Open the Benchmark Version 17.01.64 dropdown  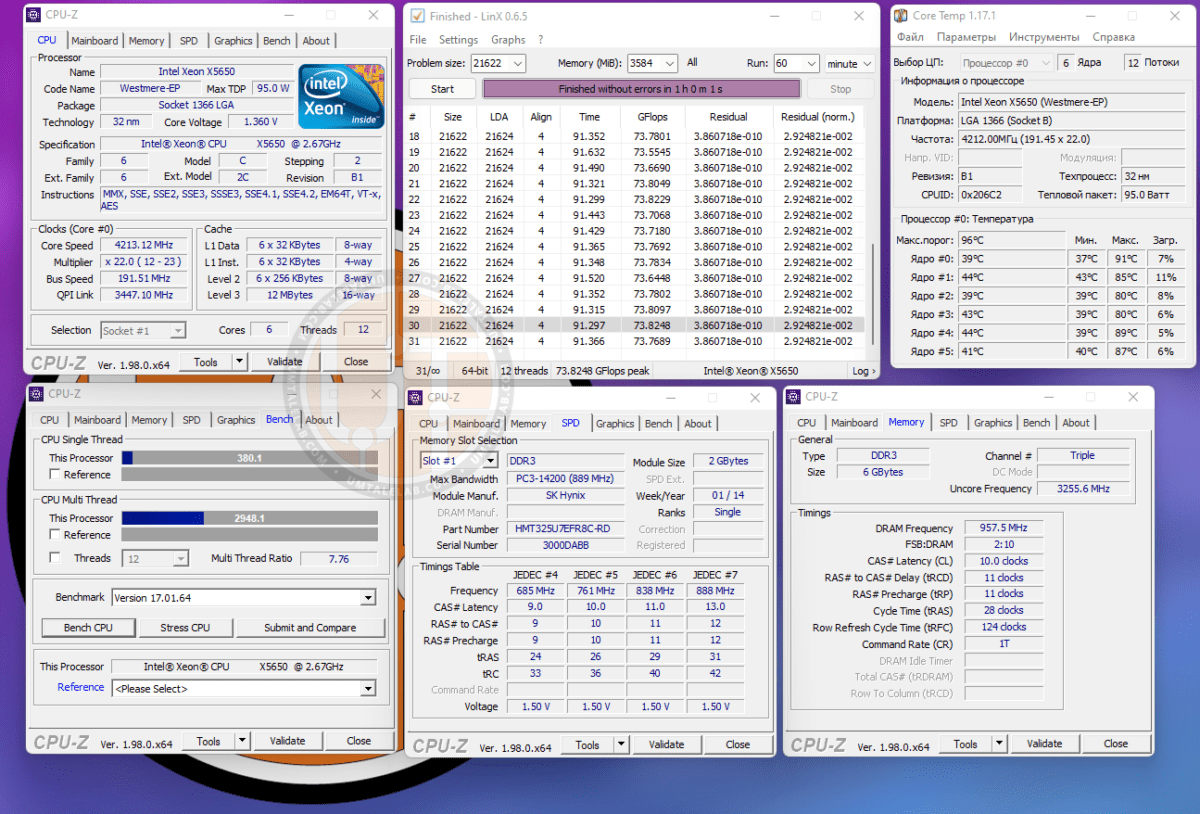coord(369,598)
